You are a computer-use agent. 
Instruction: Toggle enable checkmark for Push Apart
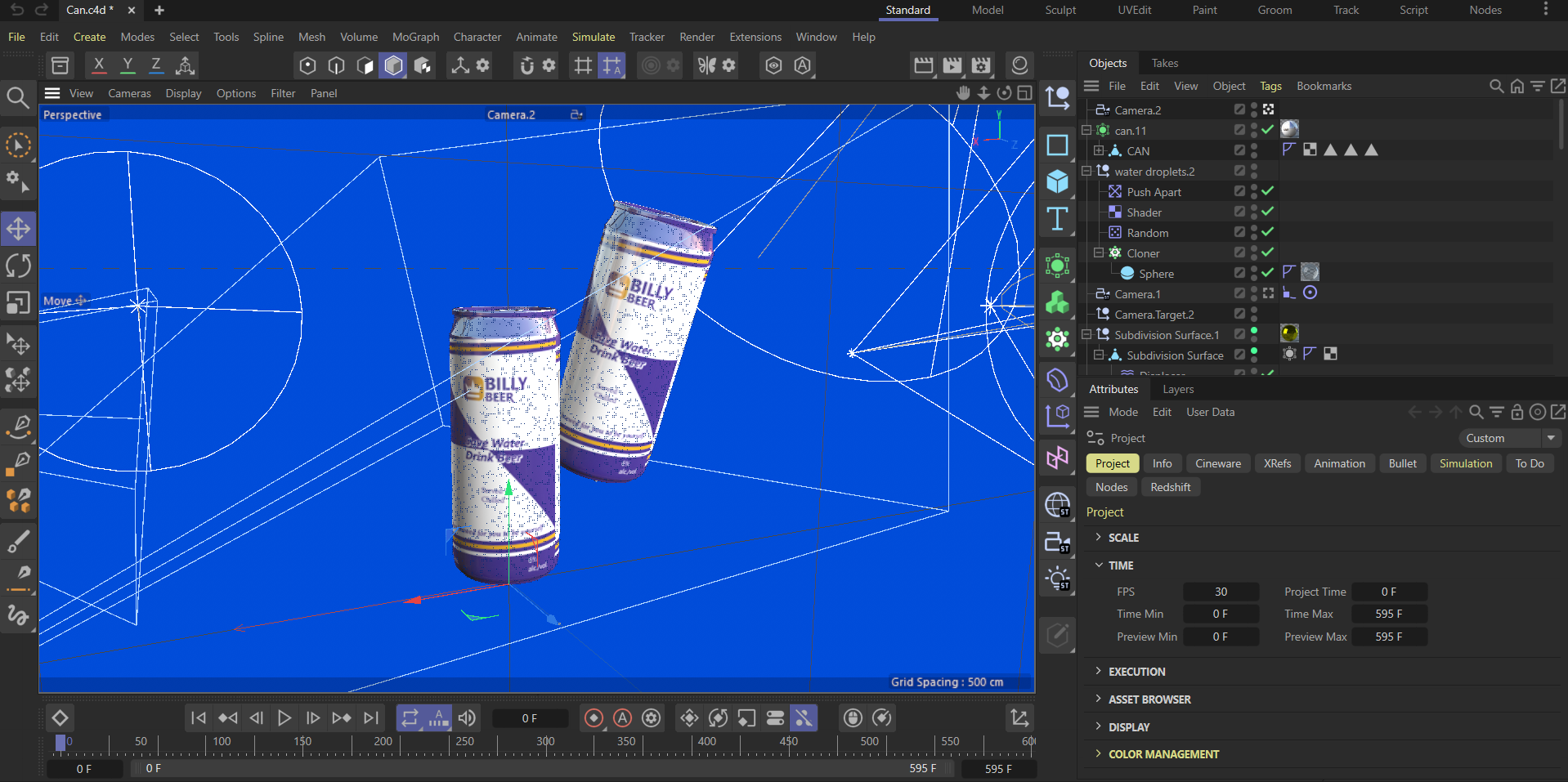coord(1268,191)
